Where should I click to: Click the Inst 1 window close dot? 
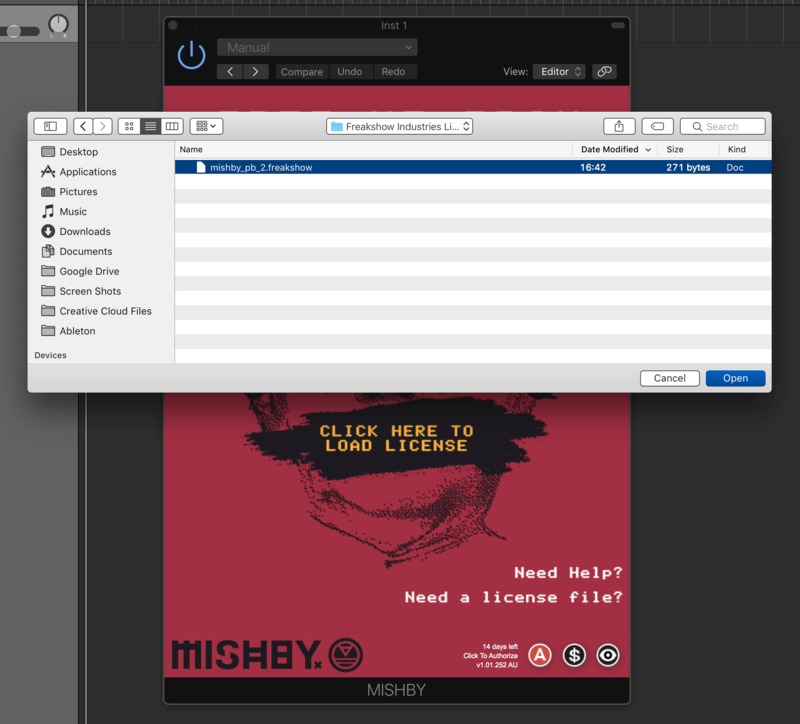pyautogui.click(x=173, y=25)
